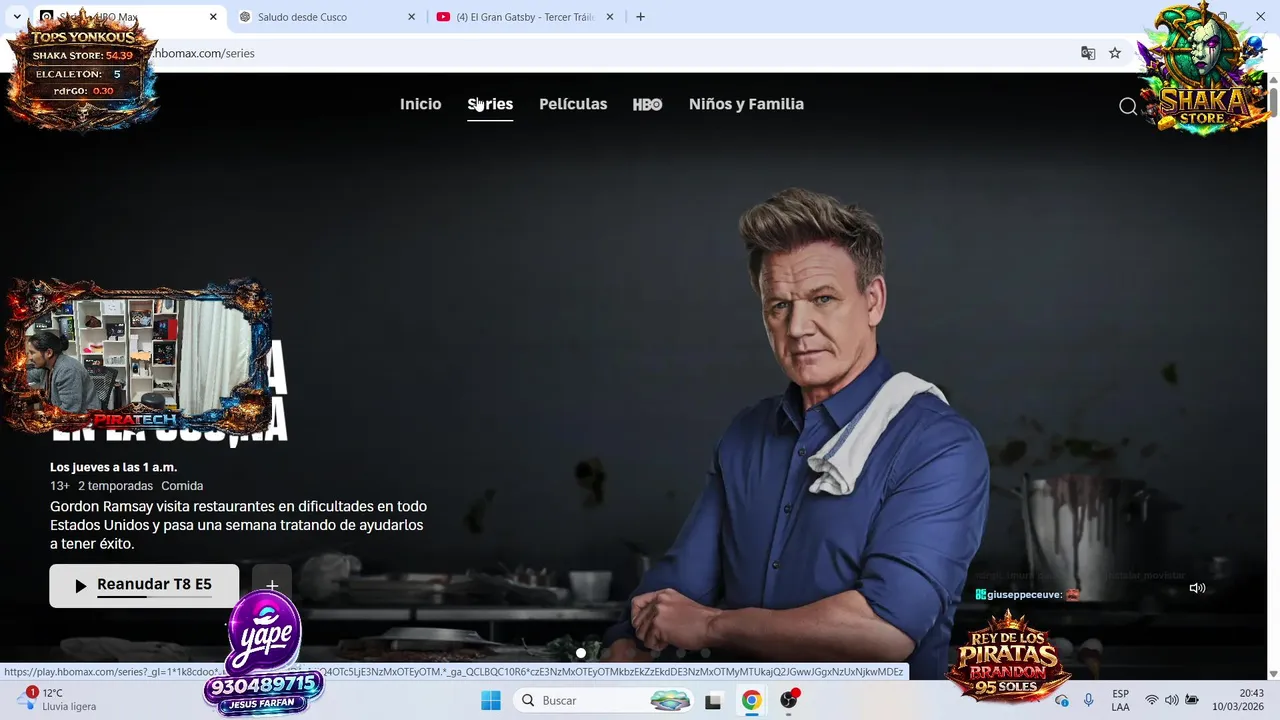
Task: Open the weather widget 12°C
Action: 58,699
